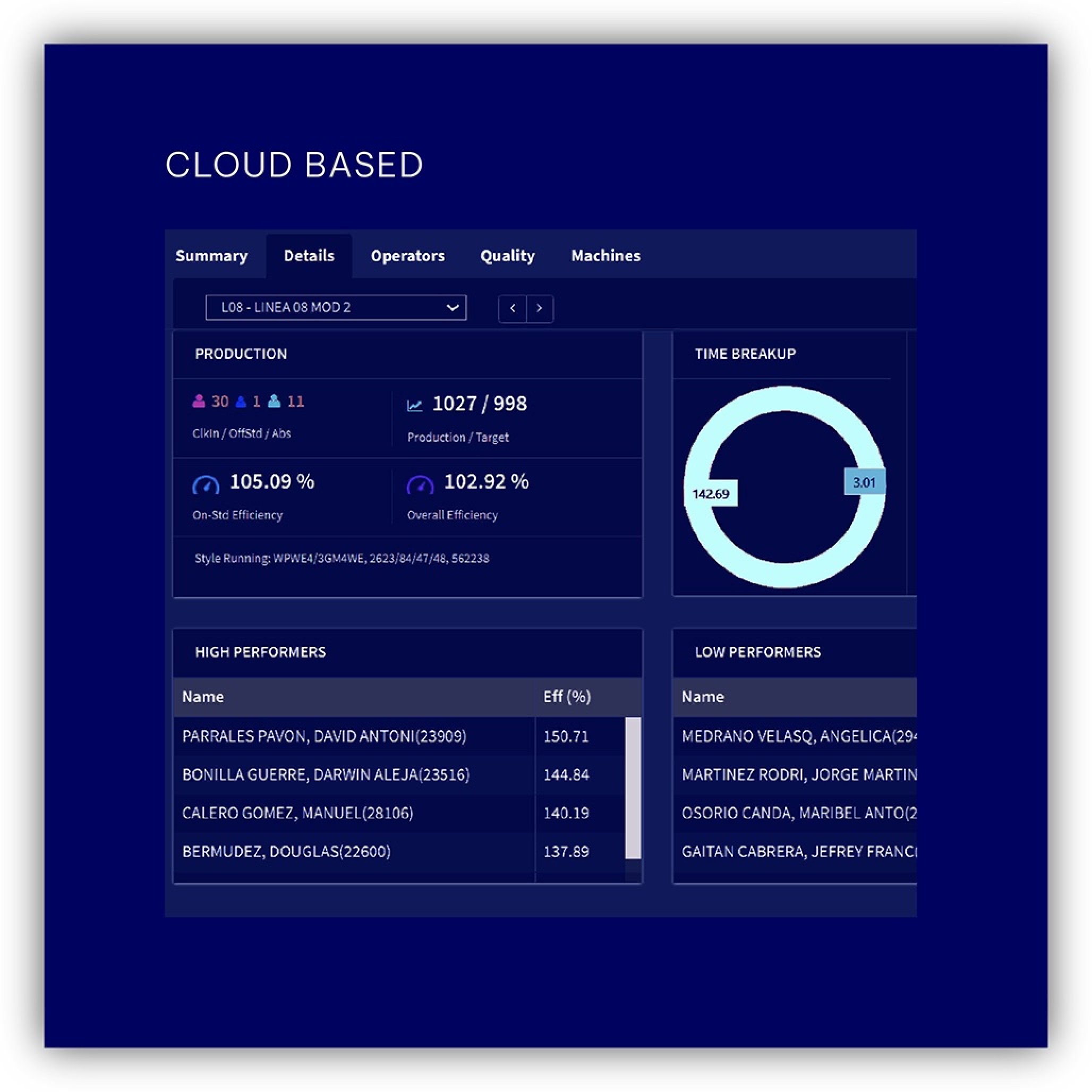Click the pink clocked-in operators icon
Screen dimensions: 1092x1092
coord(199,402)
